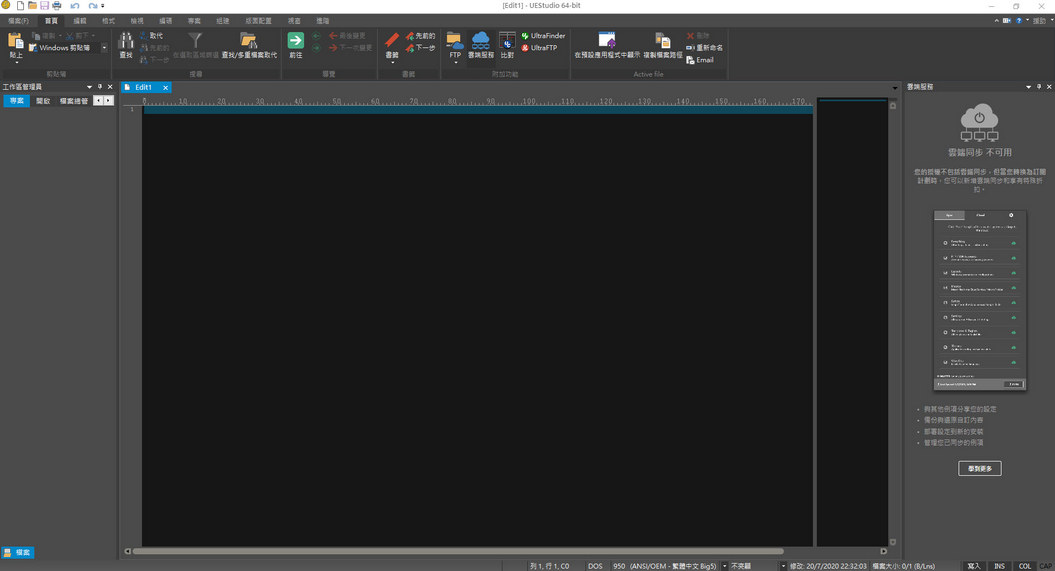Screen dimensions: 1055x571
Task: Toggle the 寫入 write mode in status bar
Action: point(973,566)
